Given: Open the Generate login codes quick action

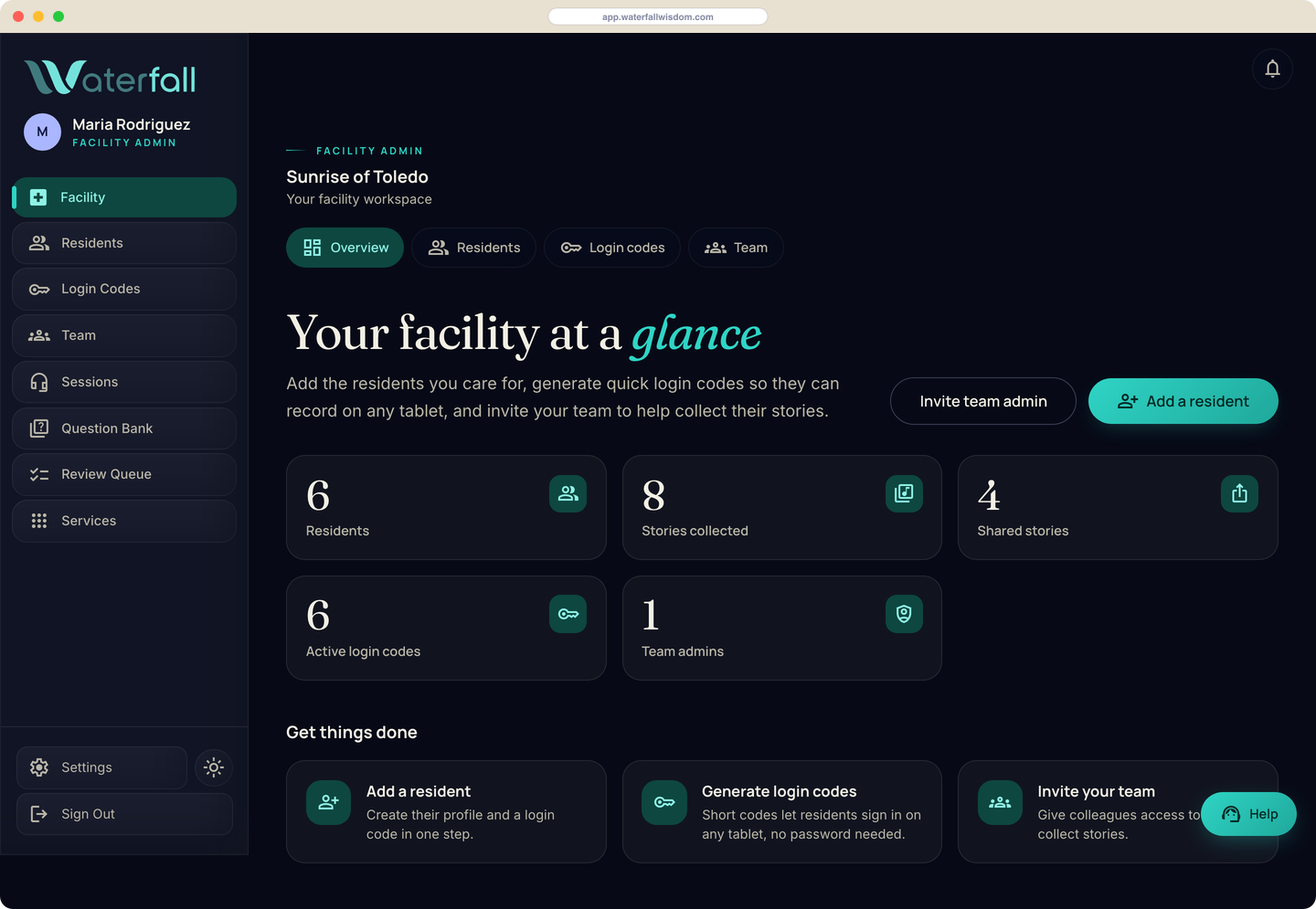Looking at the screenshot, I should point(782,811).
